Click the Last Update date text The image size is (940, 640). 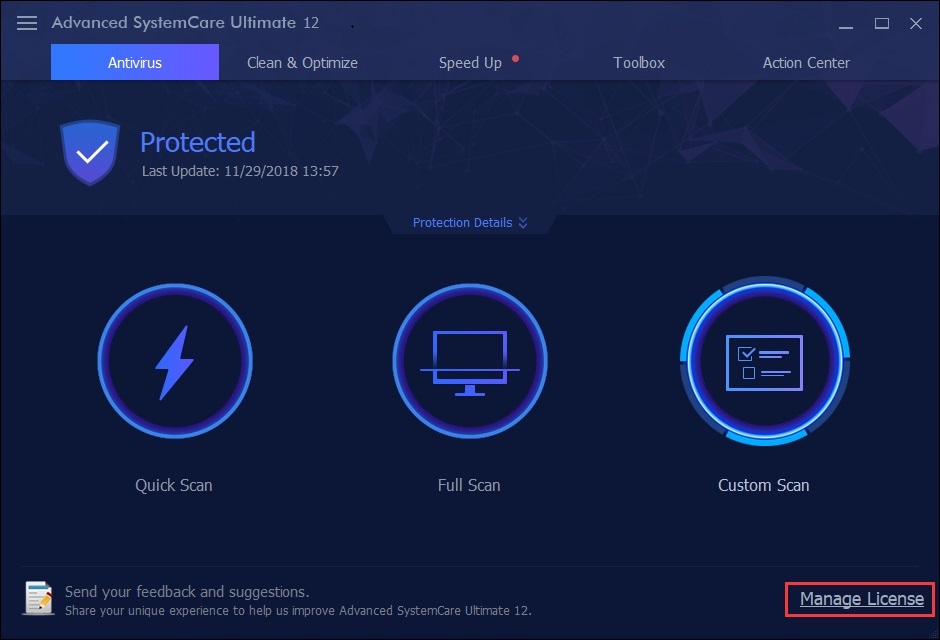click(240, 171)
